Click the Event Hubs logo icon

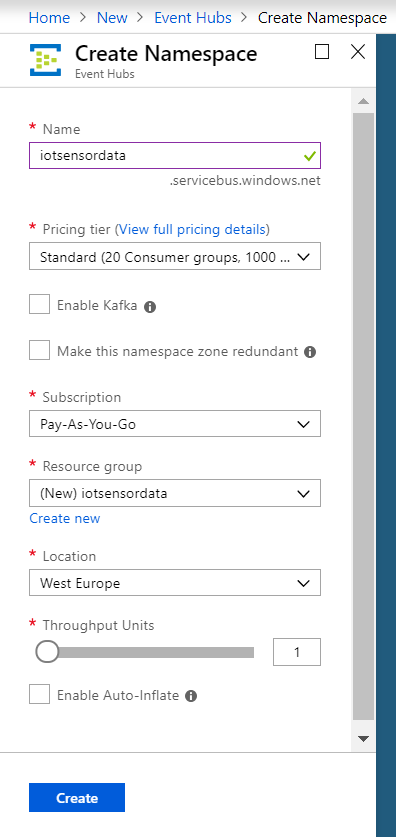[x=45, y=60]
